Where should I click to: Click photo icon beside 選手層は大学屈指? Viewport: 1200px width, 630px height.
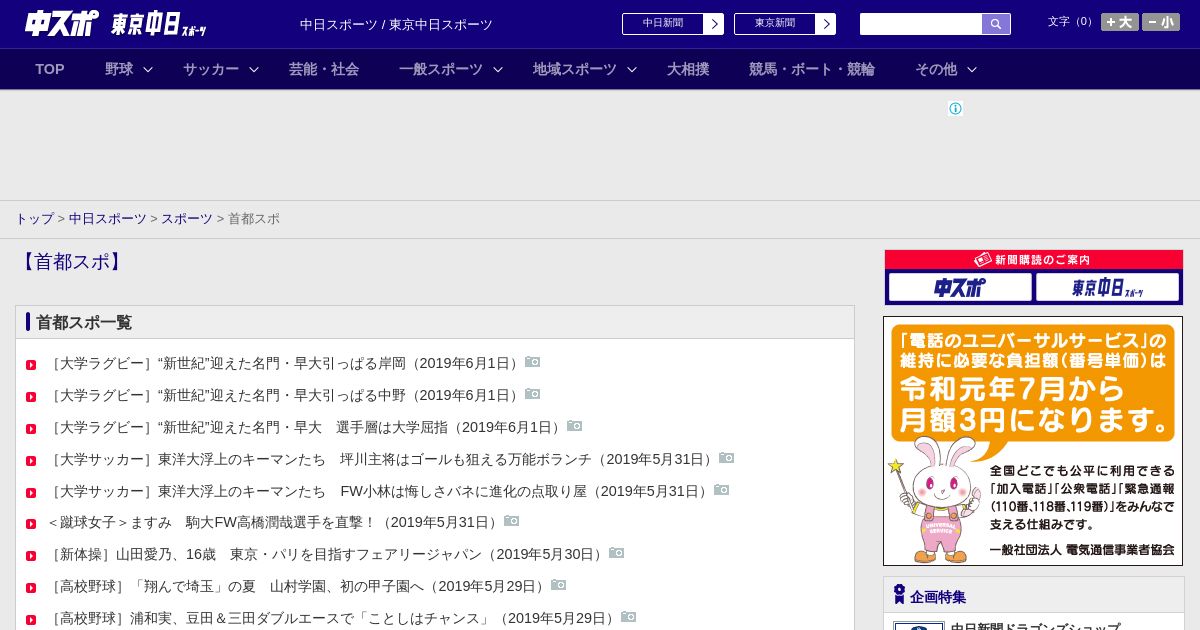tap(575, 426)
